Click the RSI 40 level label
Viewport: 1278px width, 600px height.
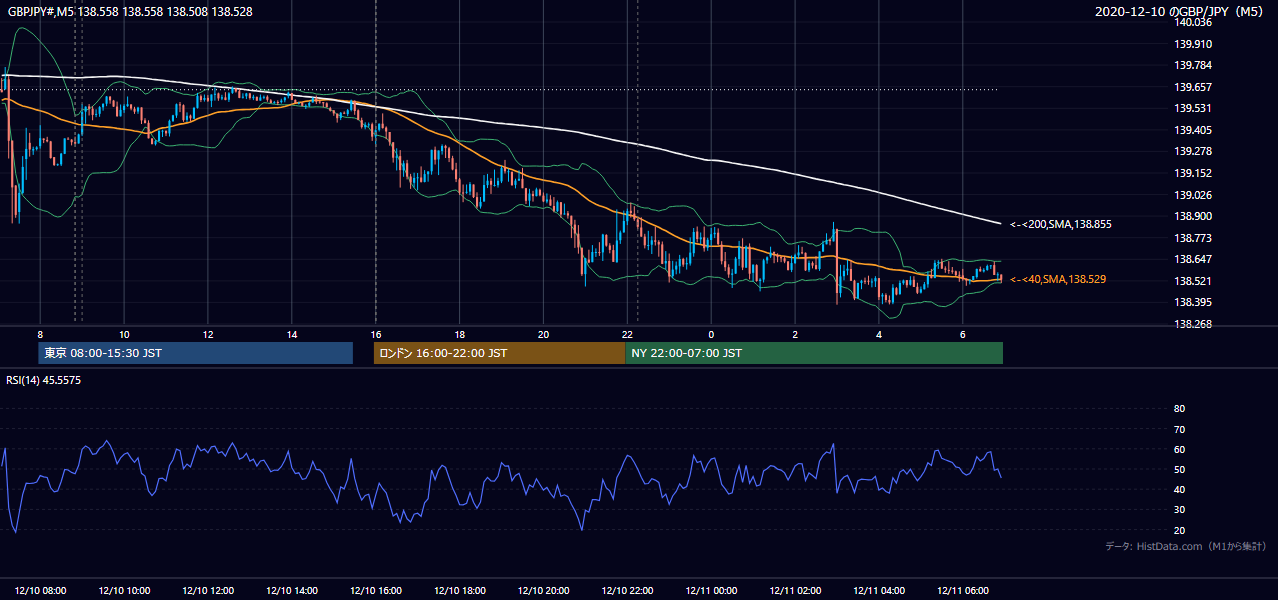(1179, 489)
